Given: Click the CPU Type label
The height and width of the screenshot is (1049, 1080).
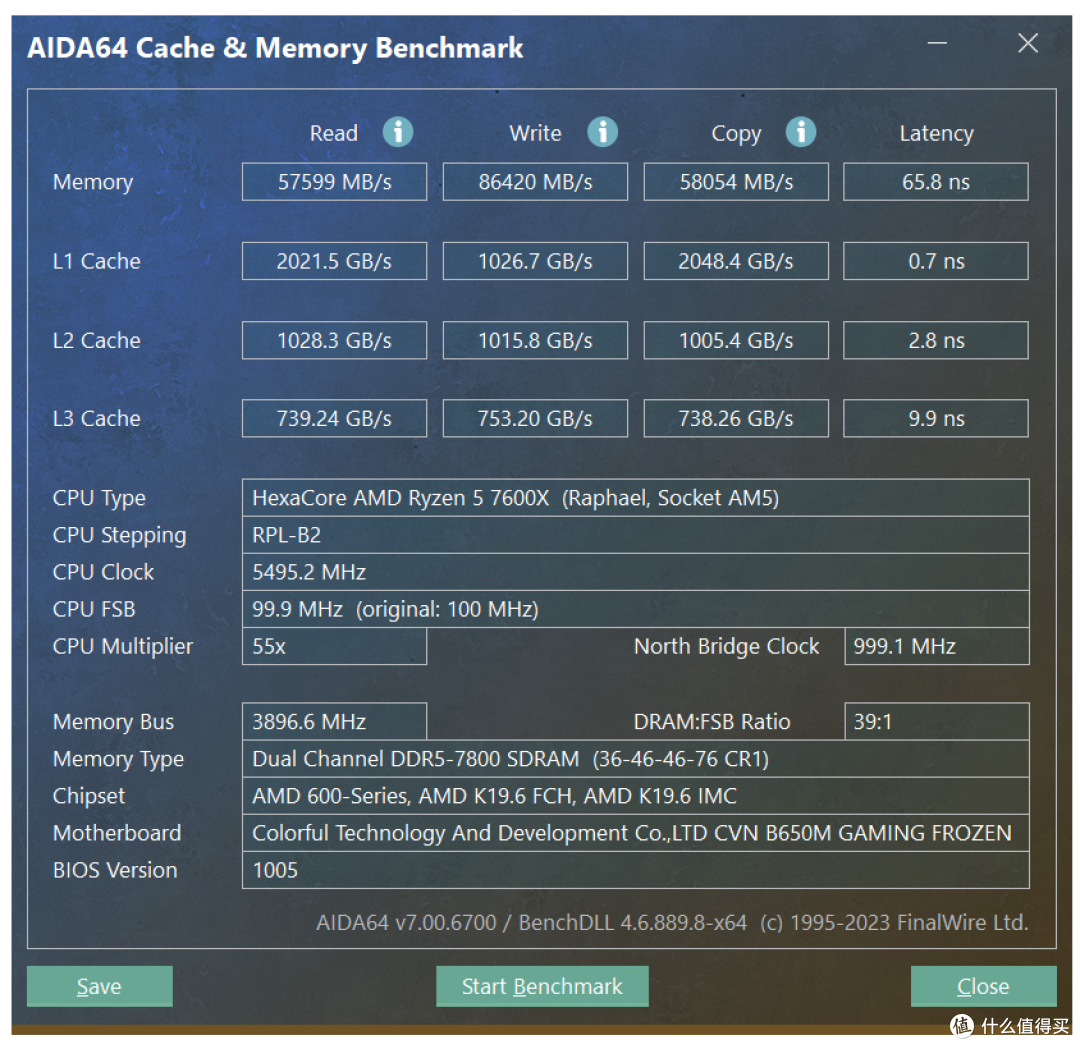Looking at the screenshot, I should pos(99,499).
